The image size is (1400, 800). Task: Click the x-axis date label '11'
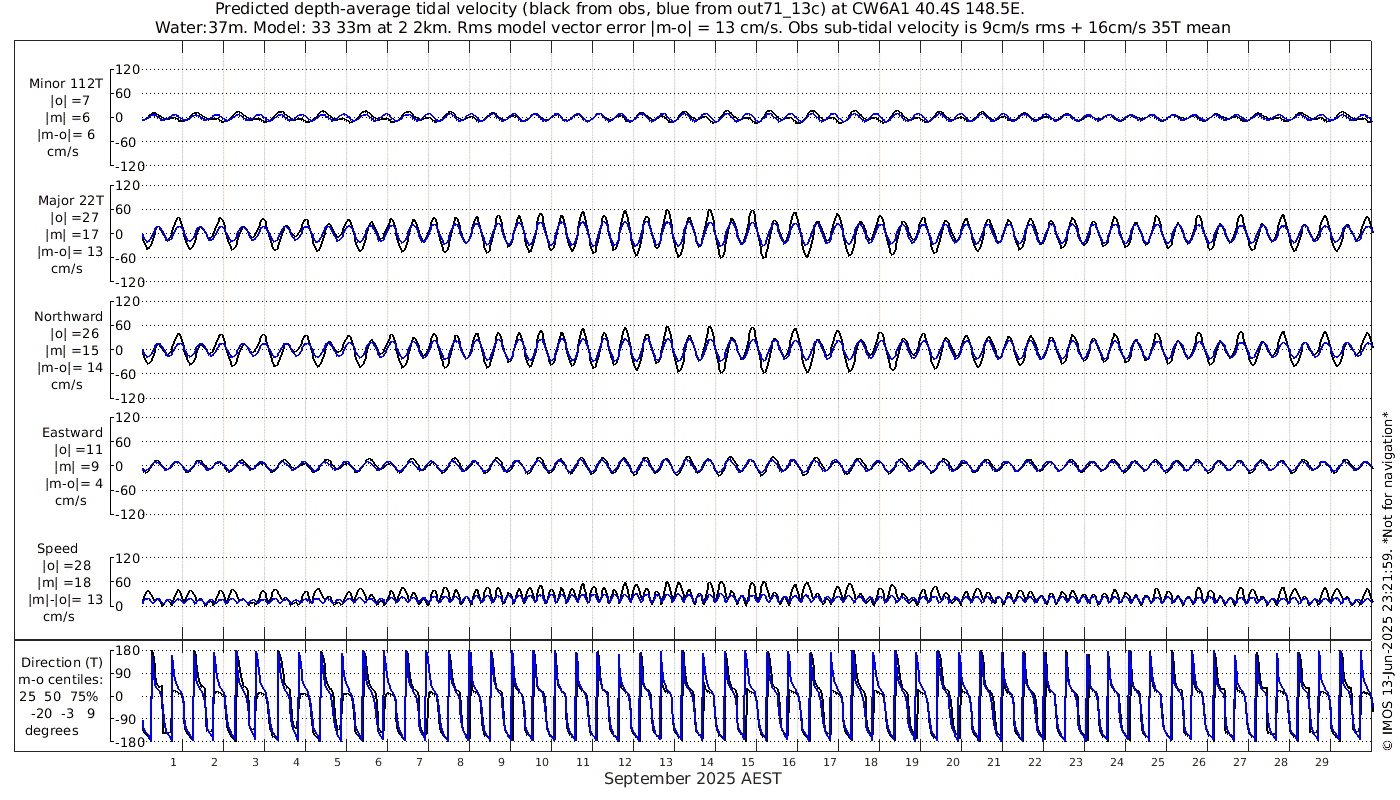(583, 762)
